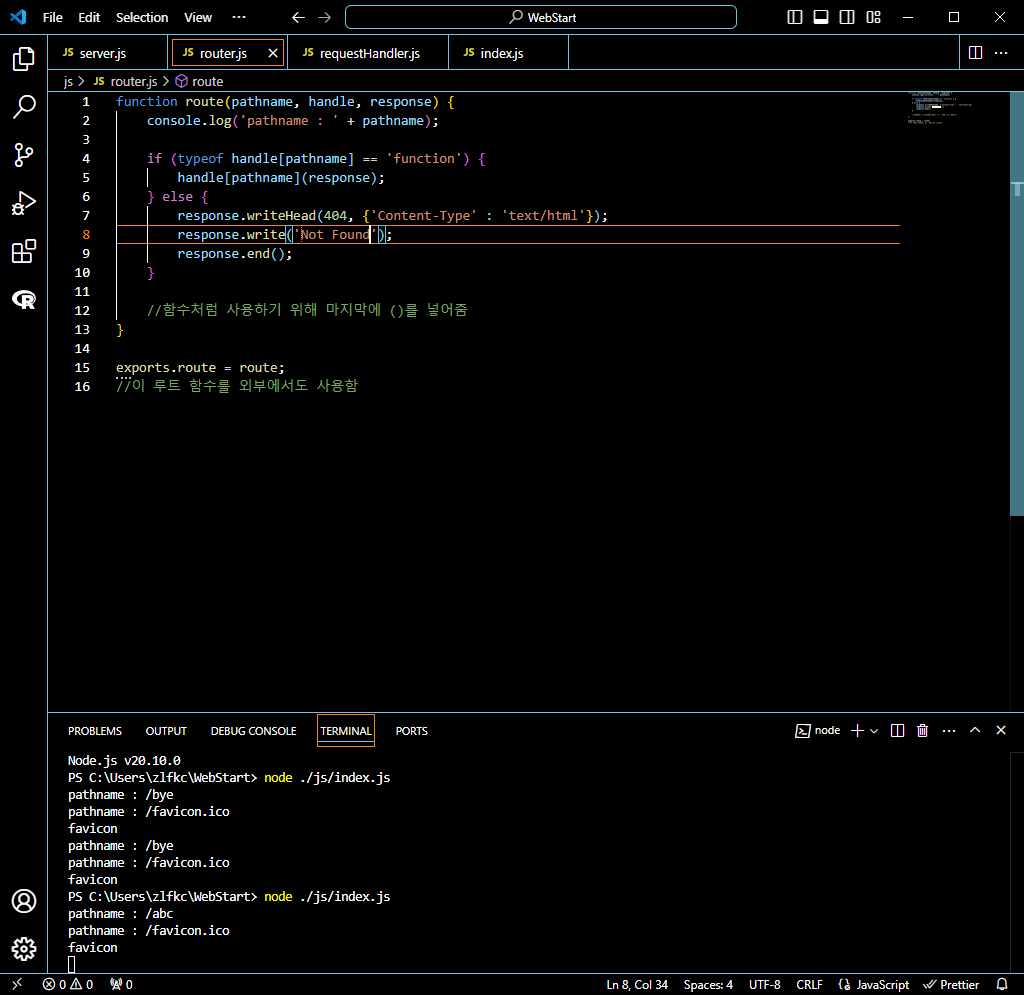Kill the terminal with trash icon

pyautogui.click(x=922, y=731)
